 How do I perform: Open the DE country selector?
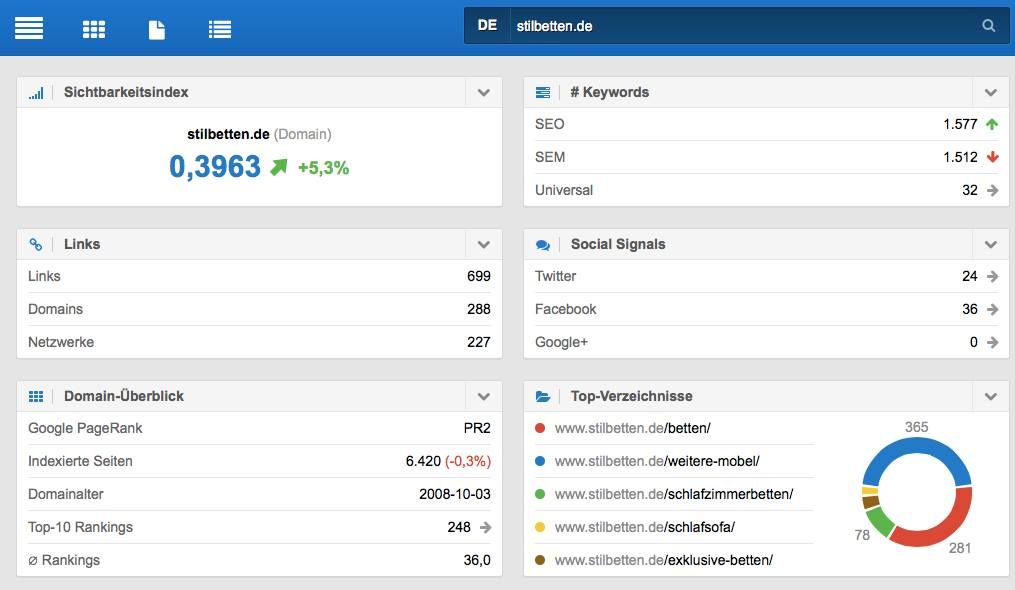coord(487,26)
